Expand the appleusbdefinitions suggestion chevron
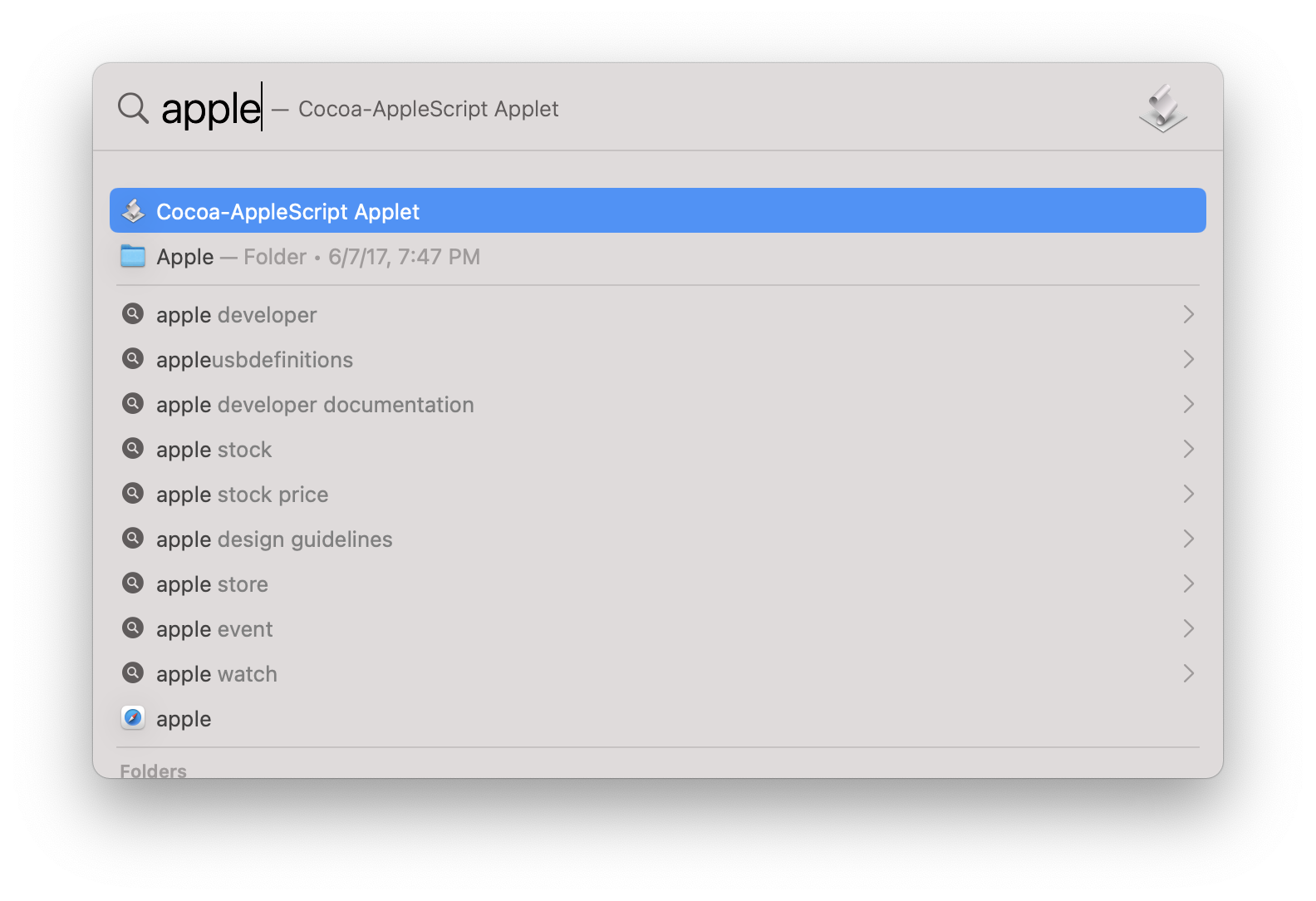 [1188, 359]
